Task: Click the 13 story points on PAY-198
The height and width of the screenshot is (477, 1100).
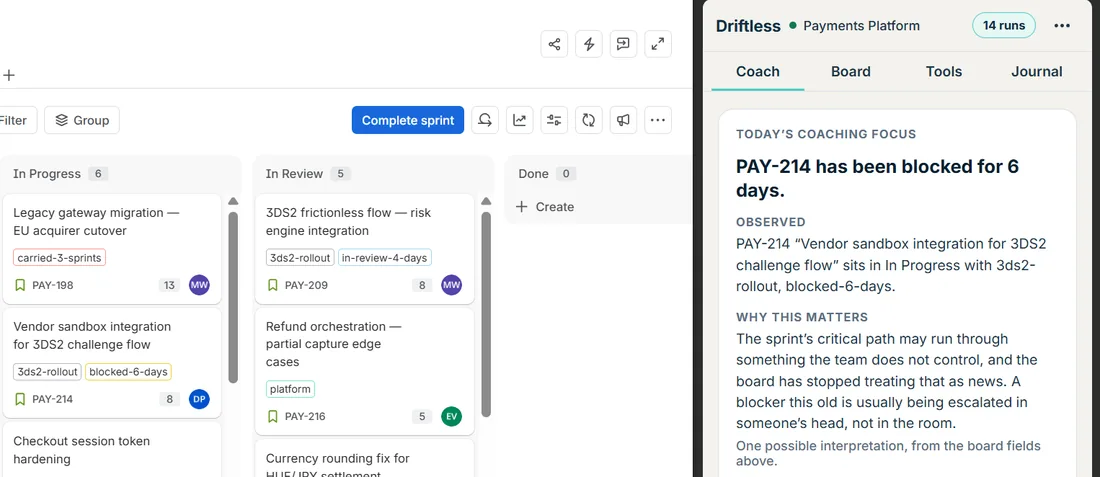Action: point(169,285)
